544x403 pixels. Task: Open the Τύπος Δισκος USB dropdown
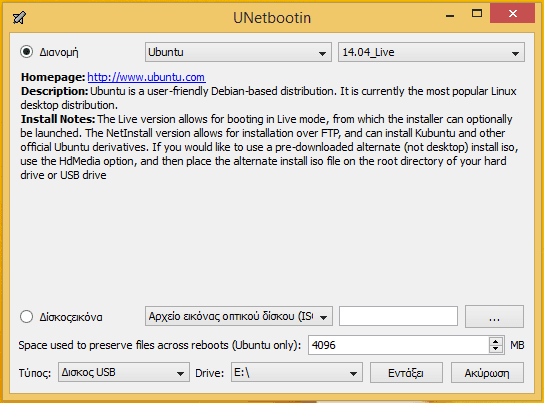coord(124,372)
